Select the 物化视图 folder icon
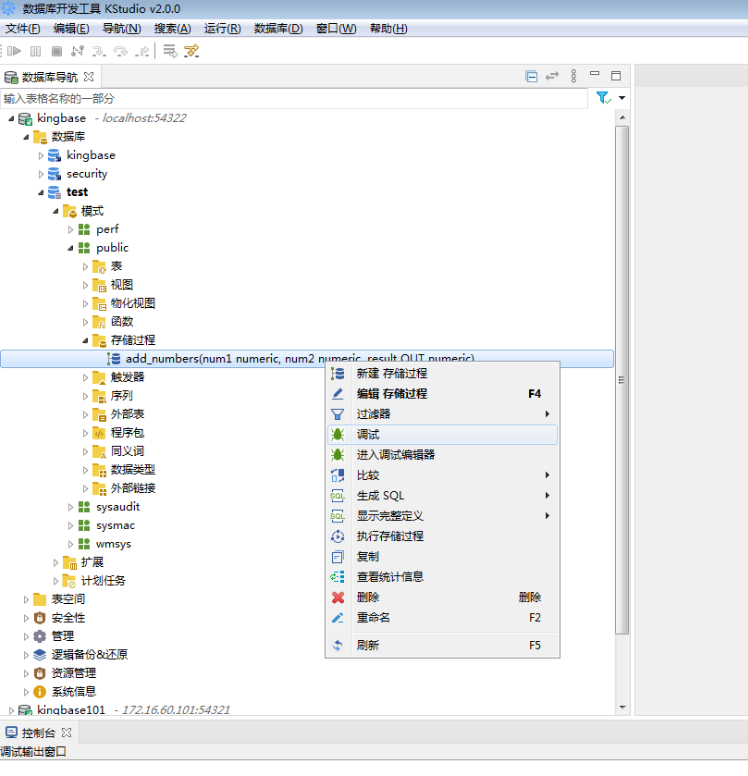Image resolution: width=748 pixels, height=776 pixels. (99, 303)
